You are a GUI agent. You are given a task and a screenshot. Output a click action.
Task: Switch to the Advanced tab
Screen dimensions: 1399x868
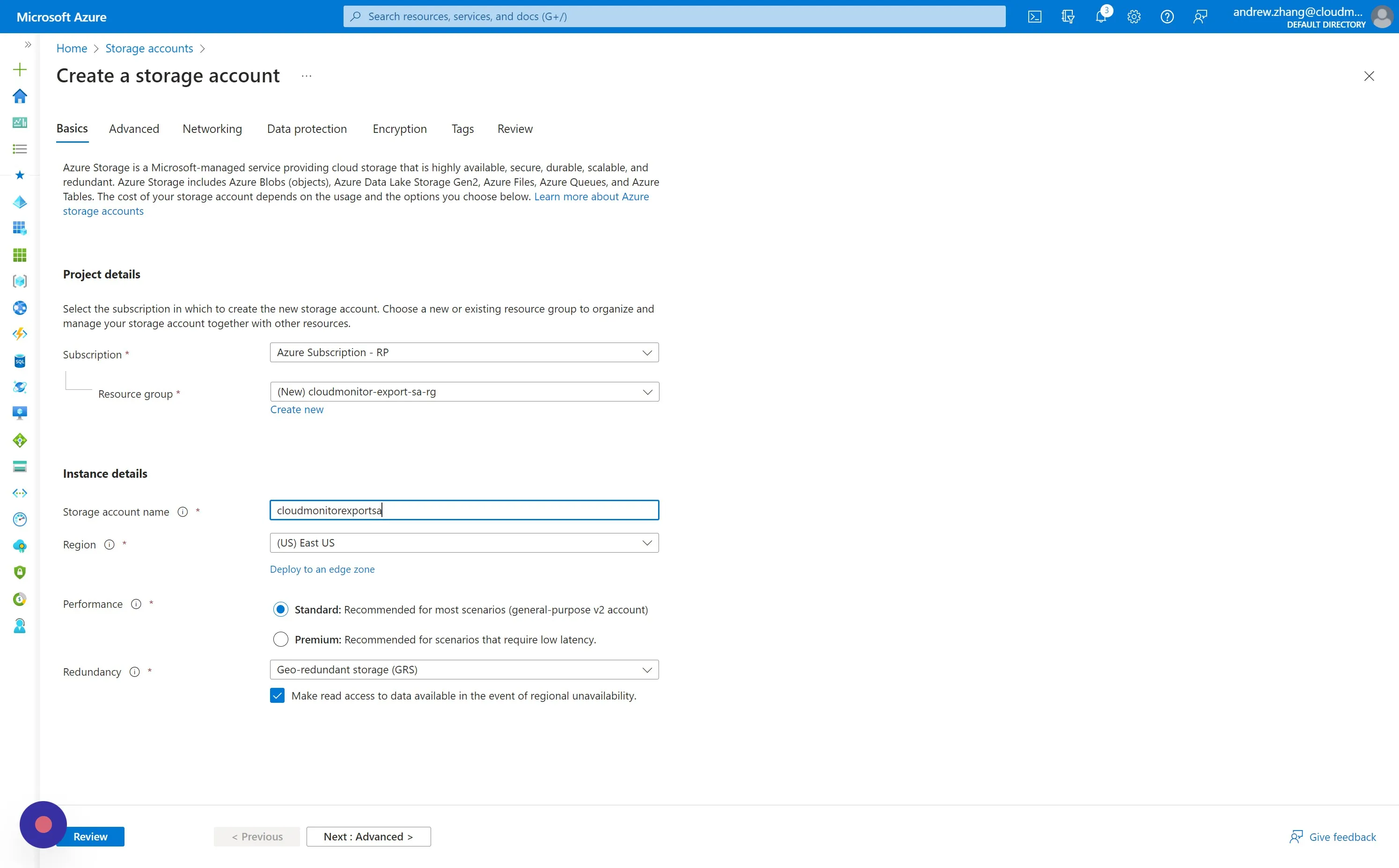pyautogui.click(x=134, y=129)
